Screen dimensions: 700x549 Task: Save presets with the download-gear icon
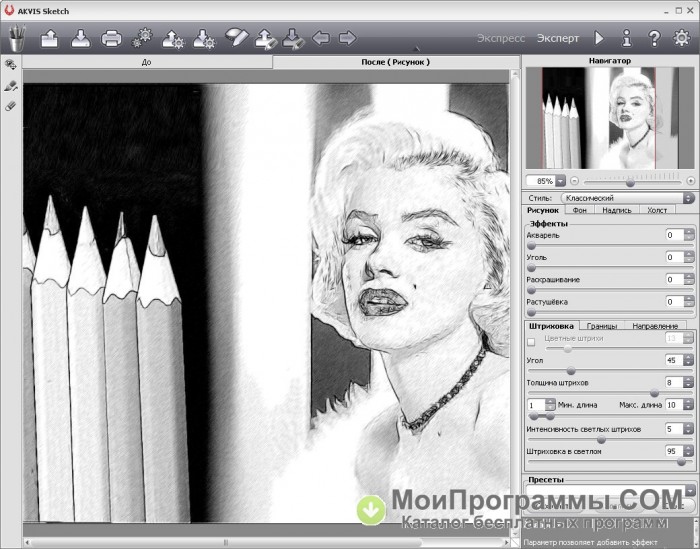(x=204, y=39)
